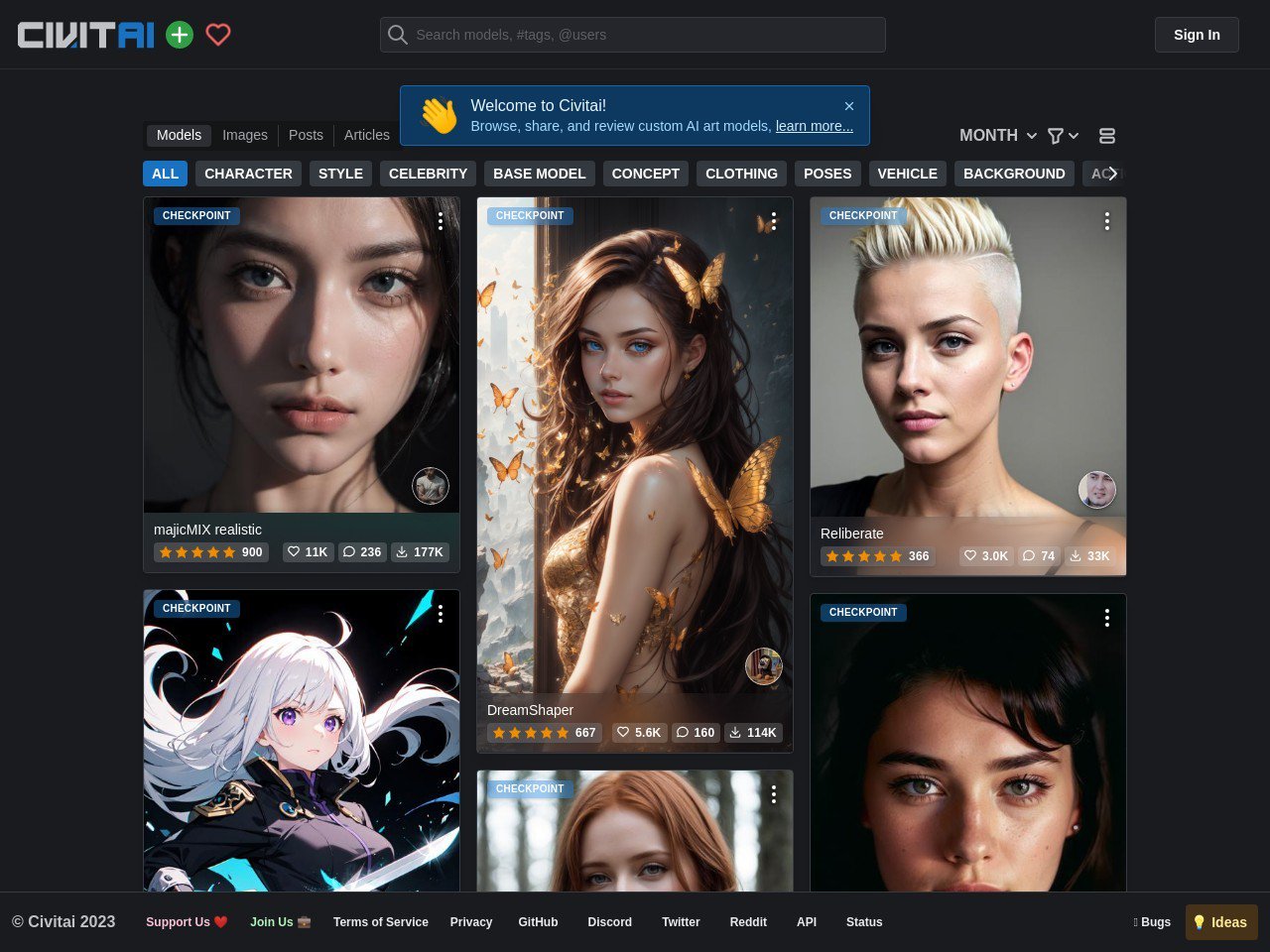Switch to the Posts tab
1270x952 pixels.
pyautogui.click(x=306, y=135)
